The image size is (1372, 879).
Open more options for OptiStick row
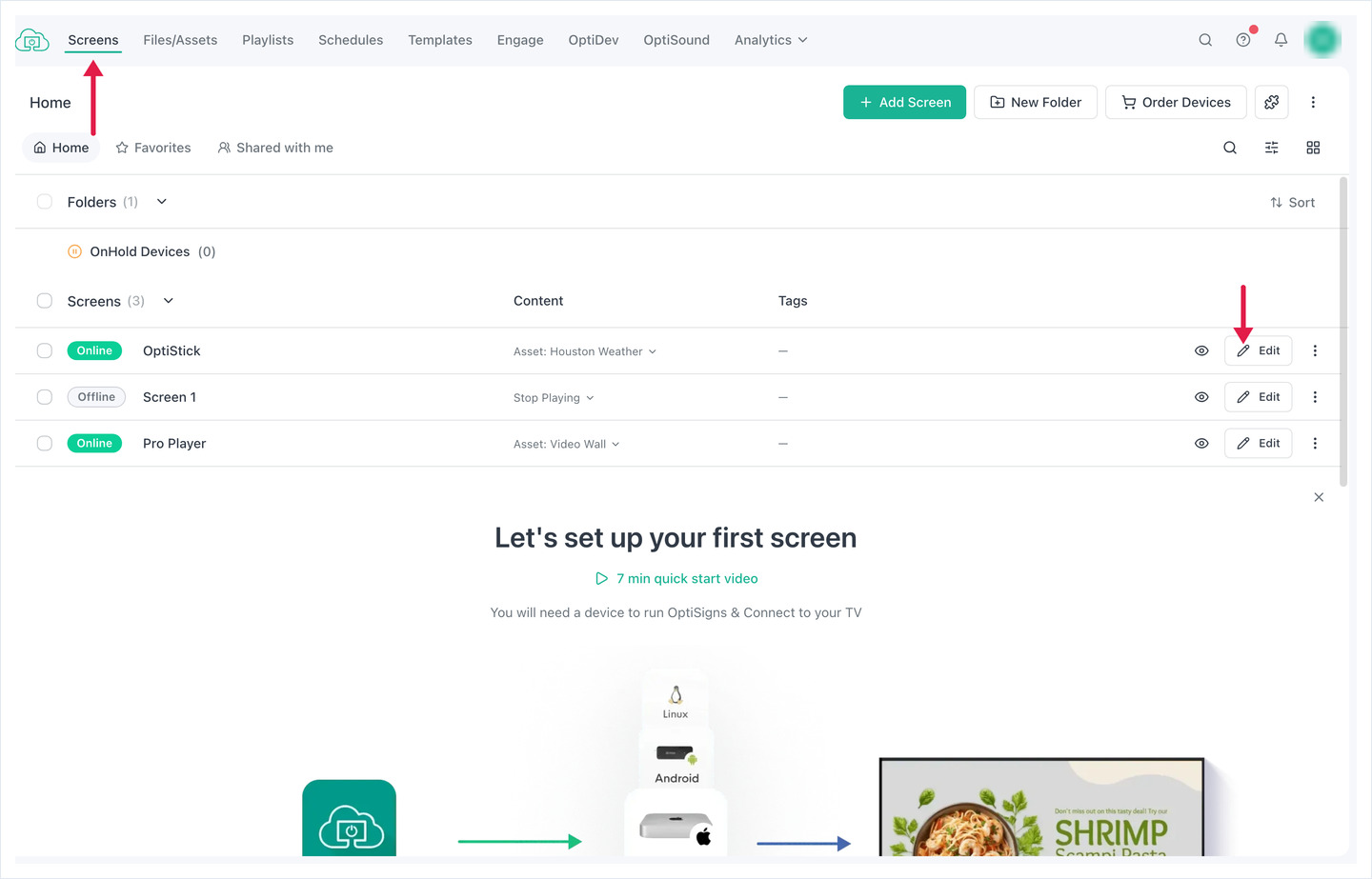point(1315,350)
